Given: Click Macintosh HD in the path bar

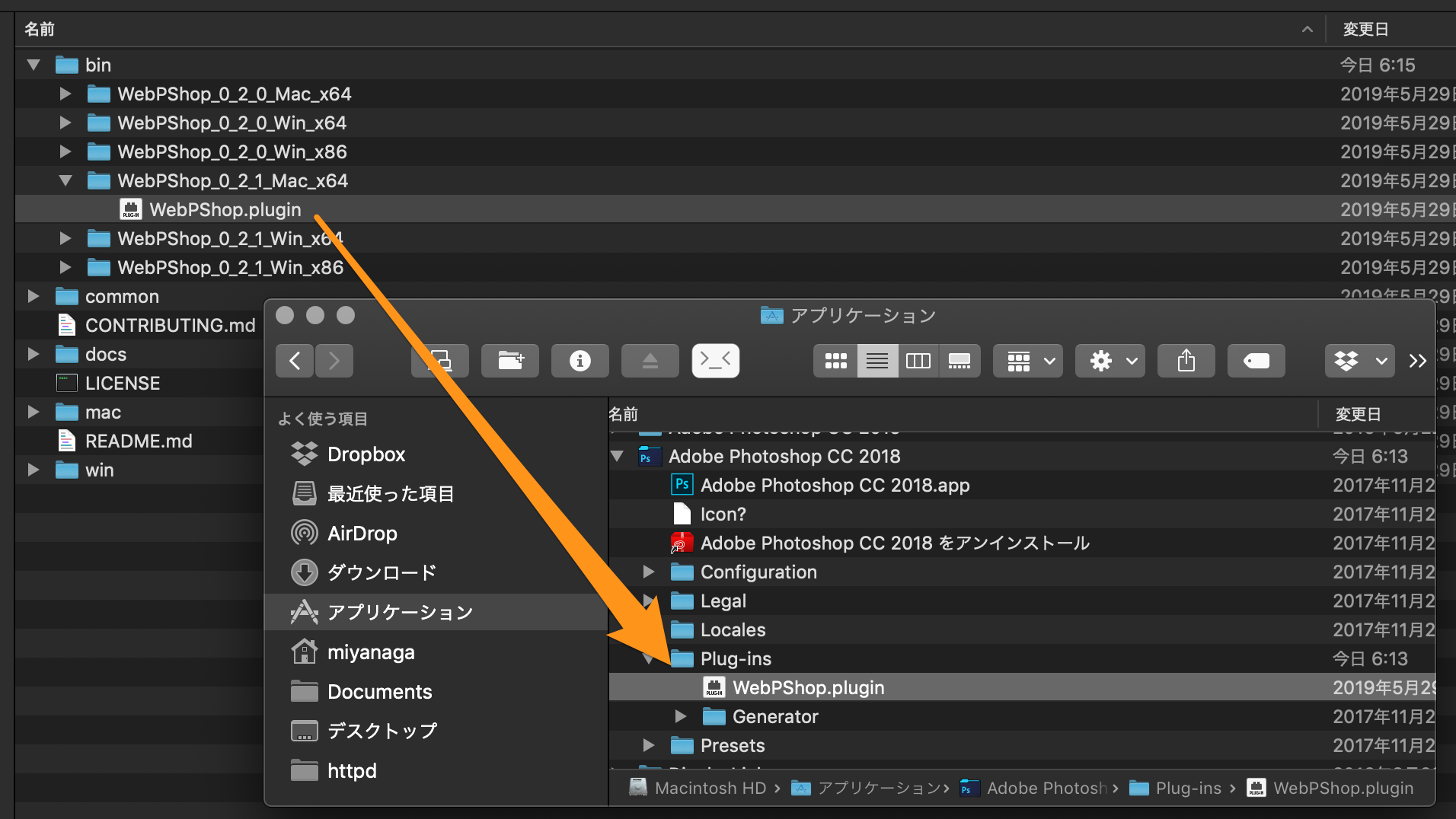Looking at the screenshot, I should point(699,788).
